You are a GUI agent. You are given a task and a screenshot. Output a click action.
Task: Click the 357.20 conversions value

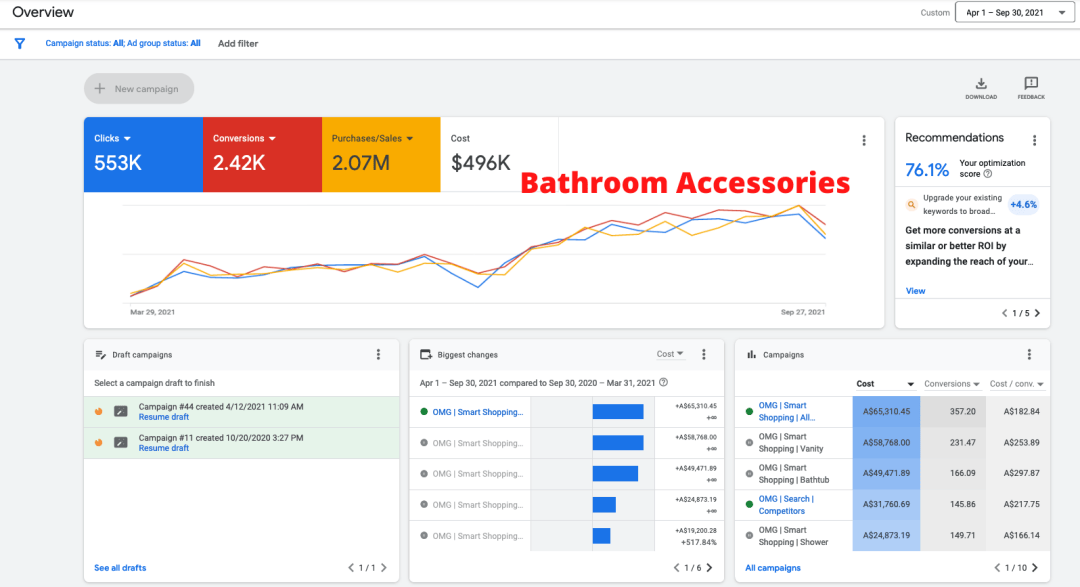click(x=962, y=411)
